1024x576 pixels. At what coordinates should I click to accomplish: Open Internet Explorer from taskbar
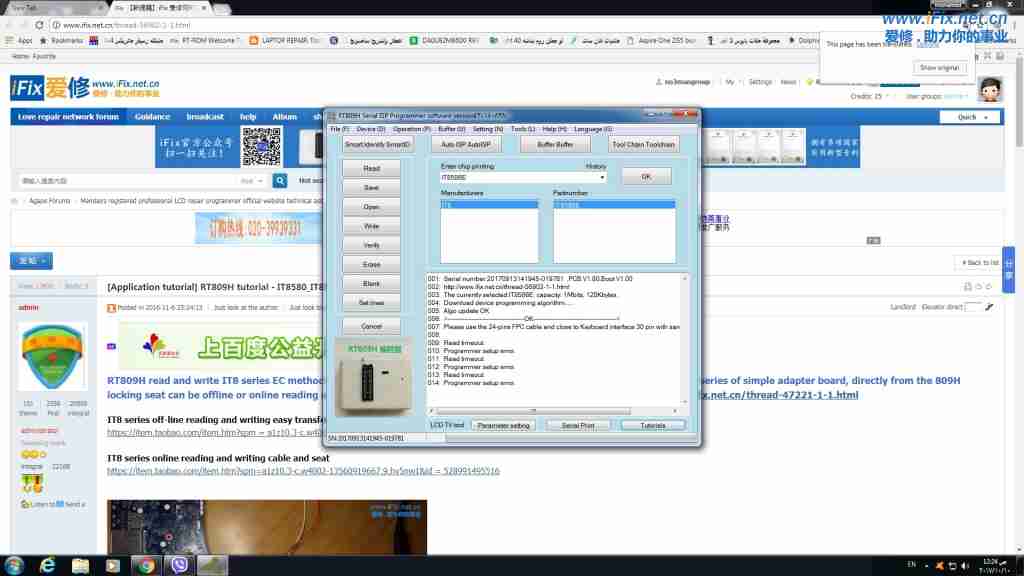(47, 565)
